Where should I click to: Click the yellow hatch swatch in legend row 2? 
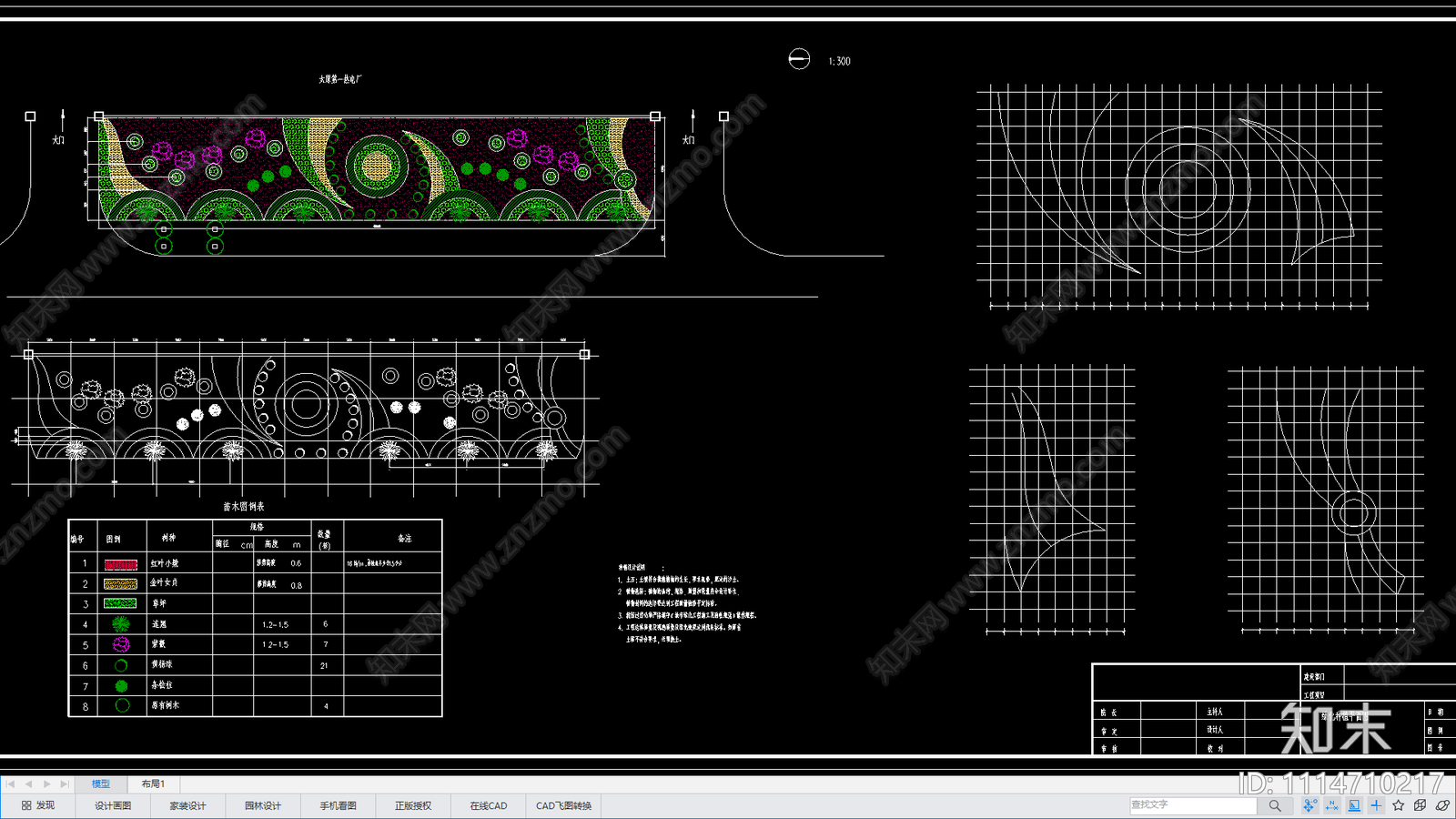click(121, 584)
